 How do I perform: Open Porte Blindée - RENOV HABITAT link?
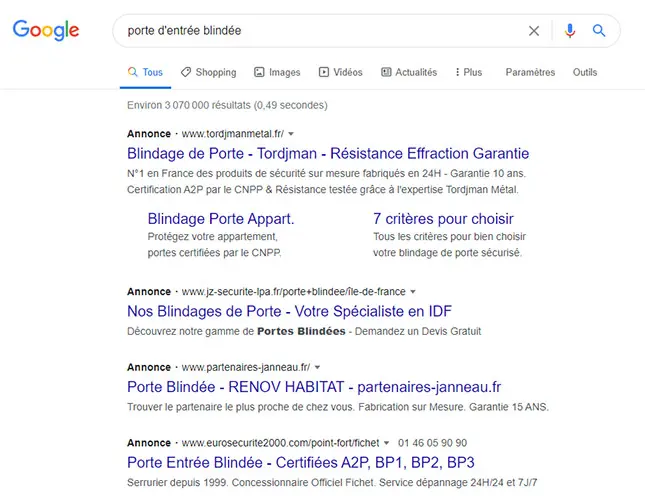click(314, 387)
